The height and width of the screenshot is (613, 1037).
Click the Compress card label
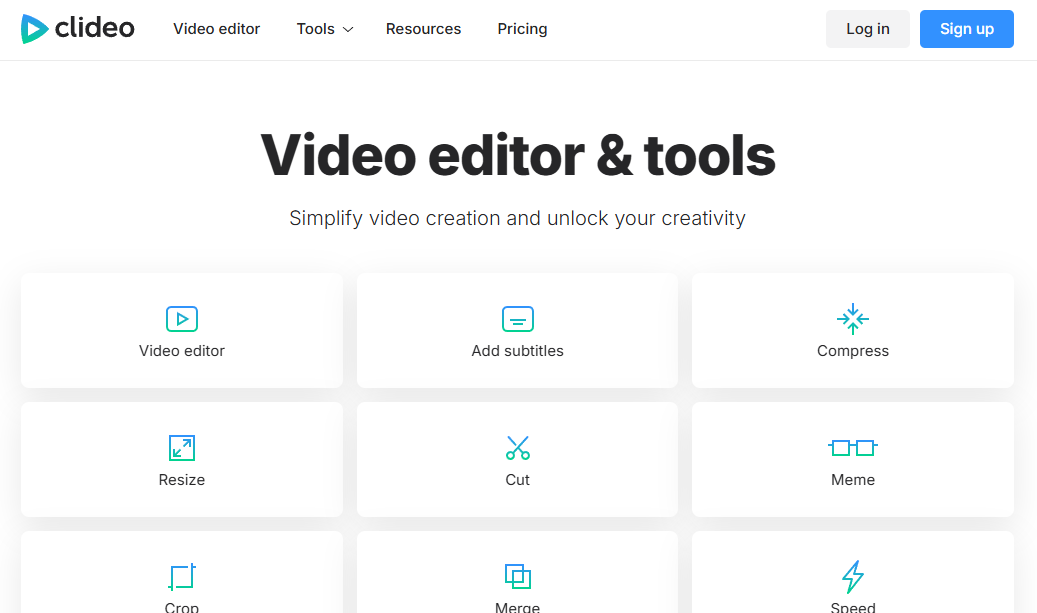pyautogui.click(x=852, y=351)
